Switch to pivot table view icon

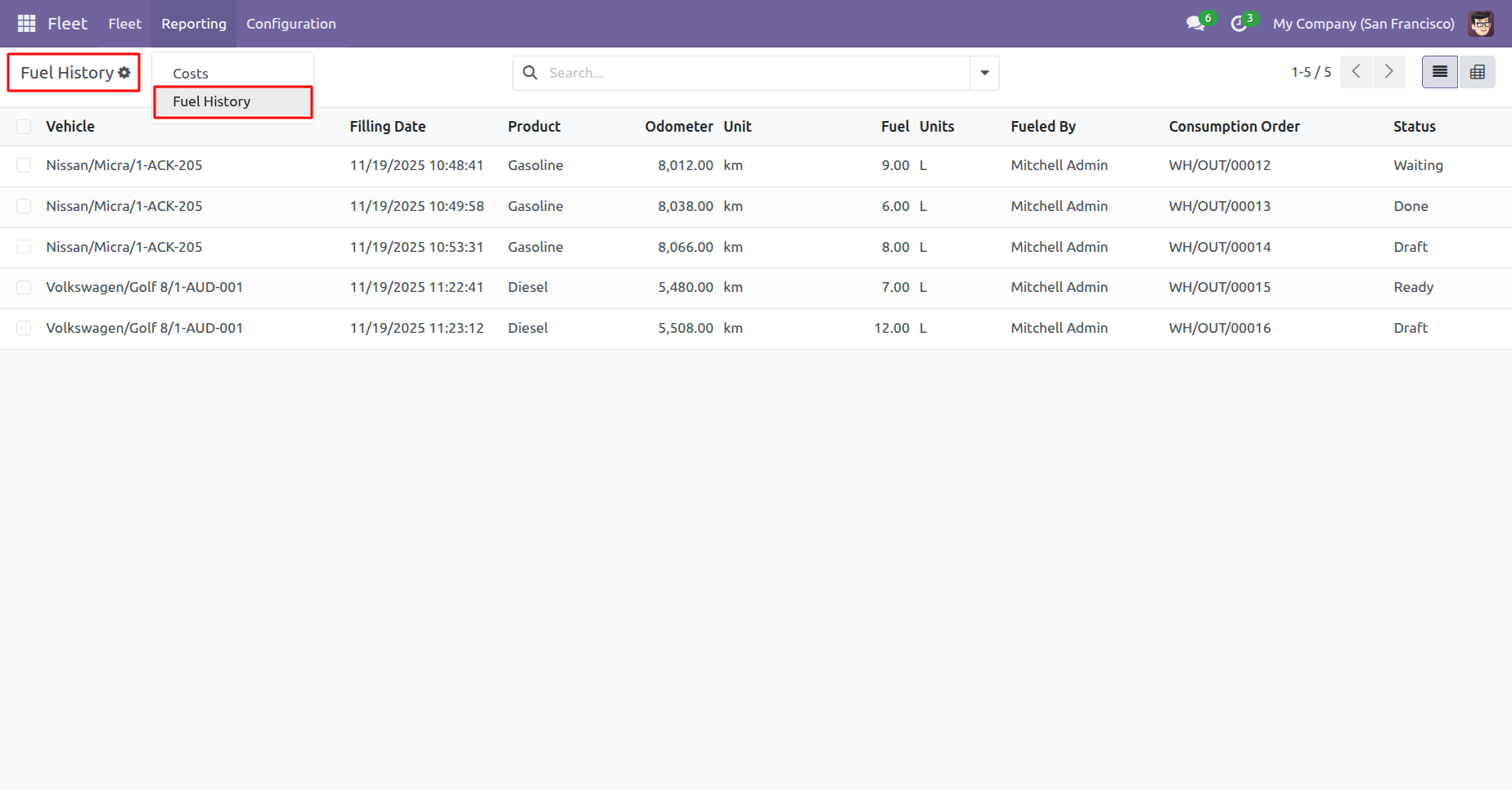1478,72
